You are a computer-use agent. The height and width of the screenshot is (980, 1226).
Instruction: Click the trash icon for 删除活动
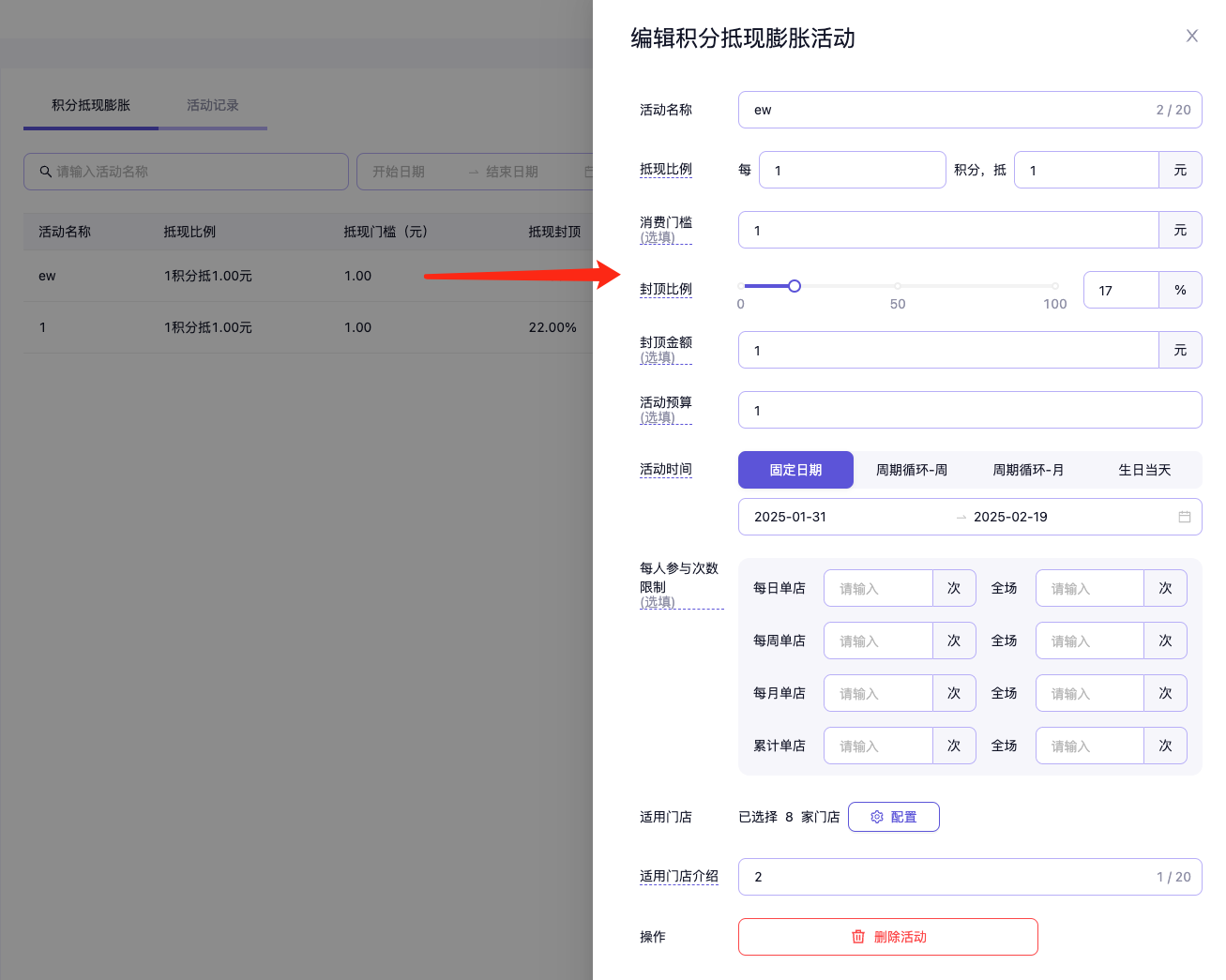(x=857, y=937)
